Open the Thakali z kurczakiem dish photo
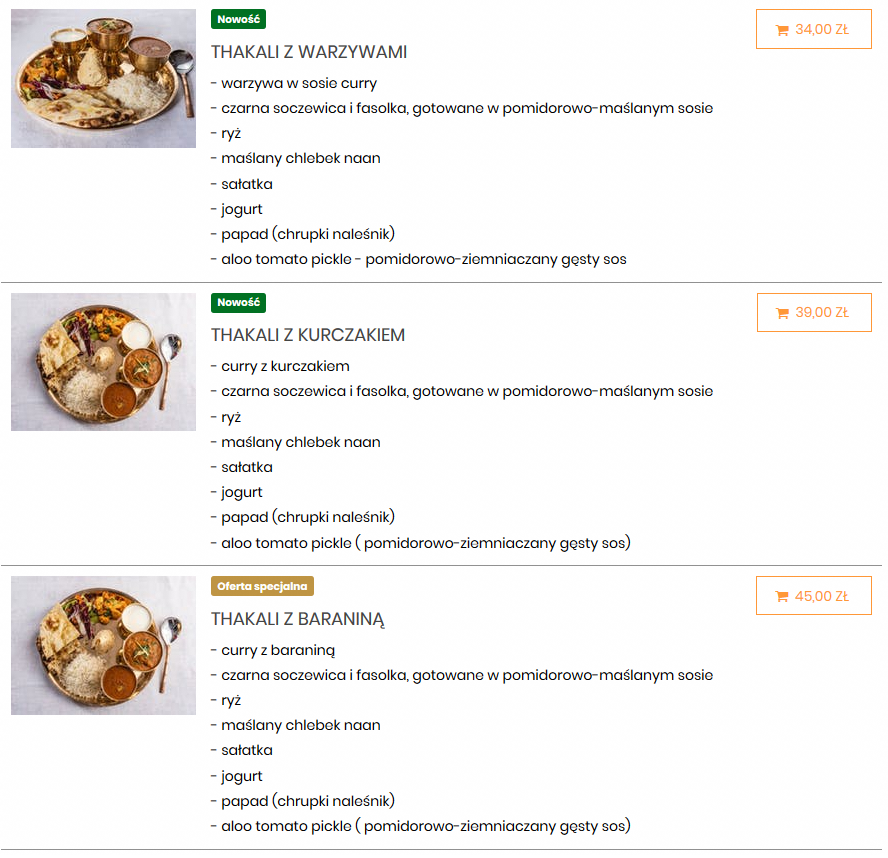The width and height of the screenshot is (888, 858). [103, 362]
